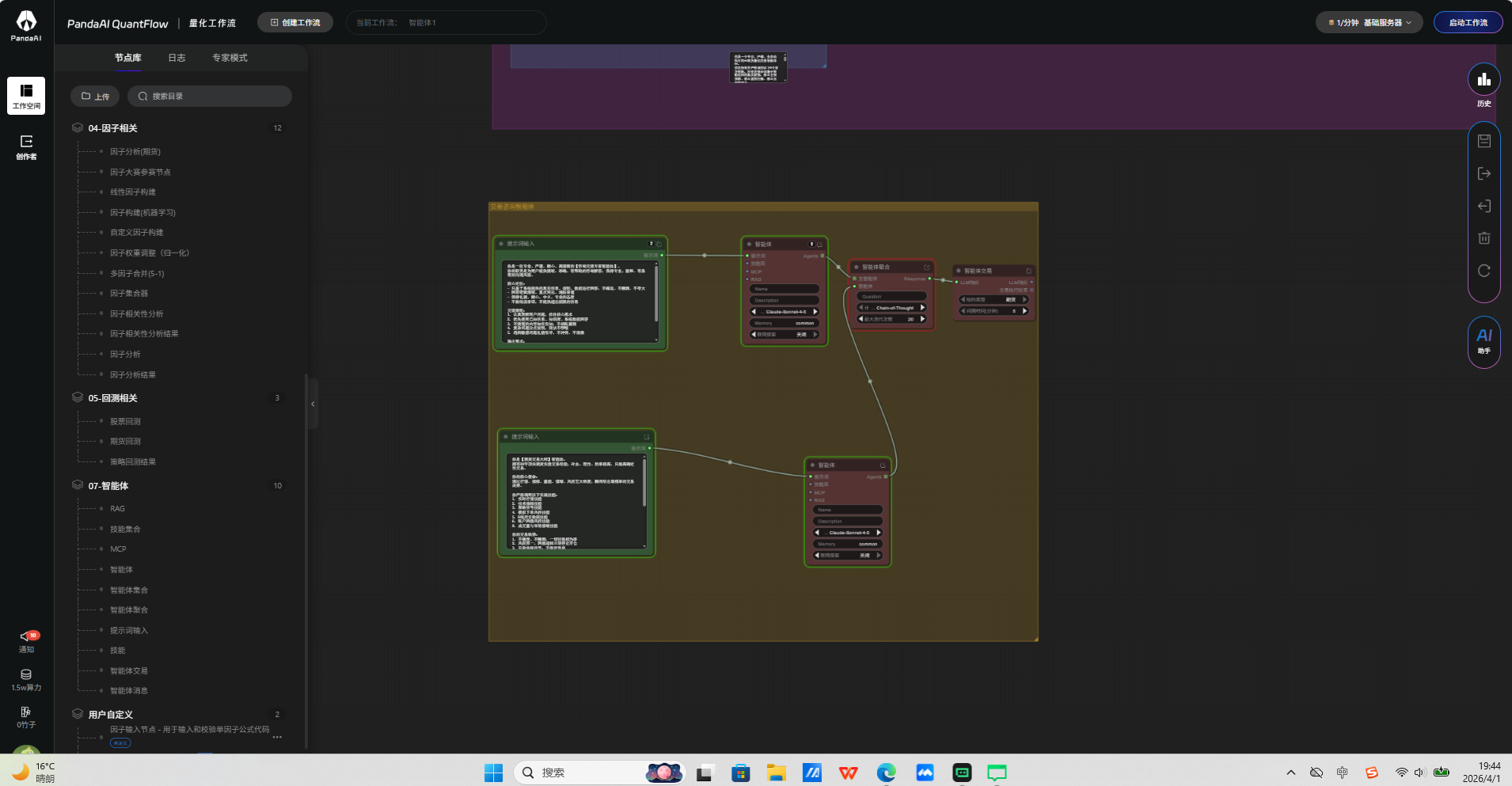Toggle collapse dot on 智能体聚合 node header
The image size is (1512, 786).
point(857,268)
